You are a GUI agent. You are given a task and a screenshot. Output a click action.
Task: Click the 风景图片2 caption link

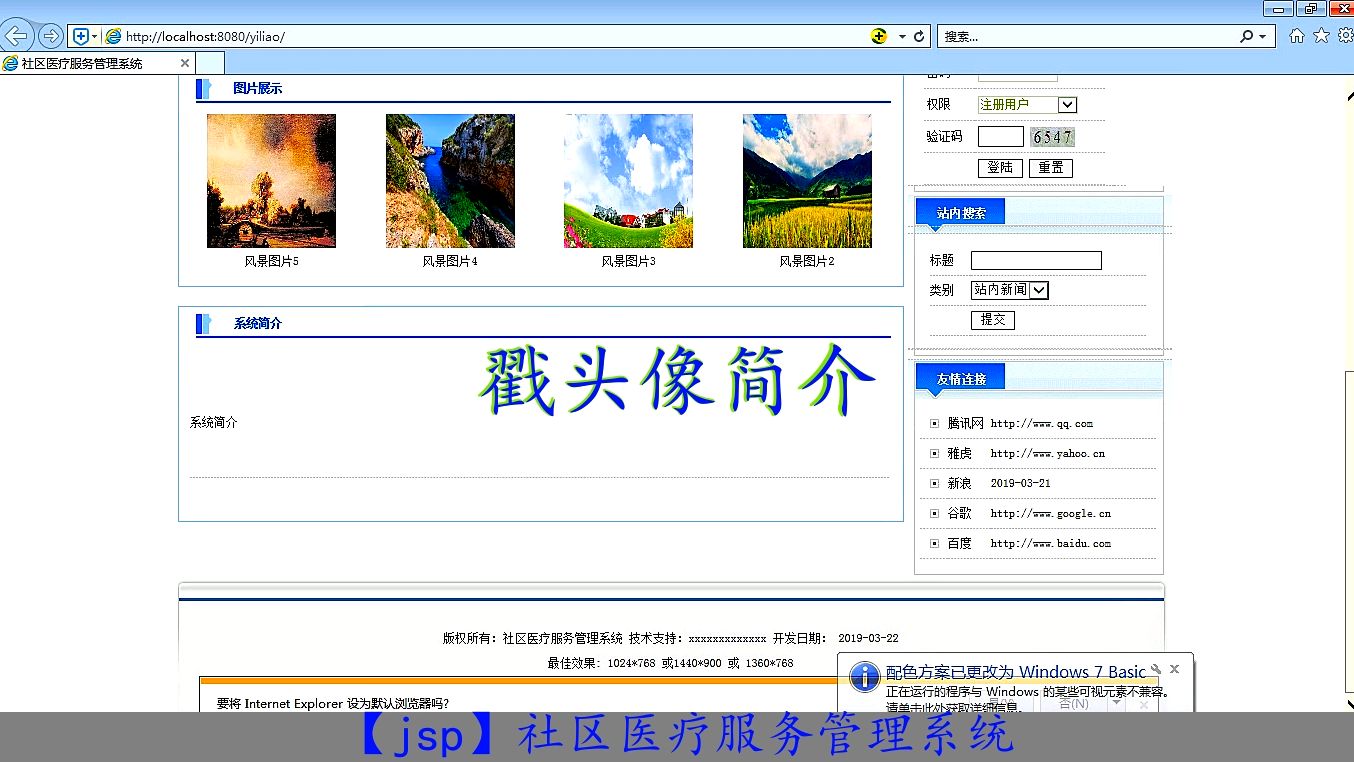[x=807, y=262]
